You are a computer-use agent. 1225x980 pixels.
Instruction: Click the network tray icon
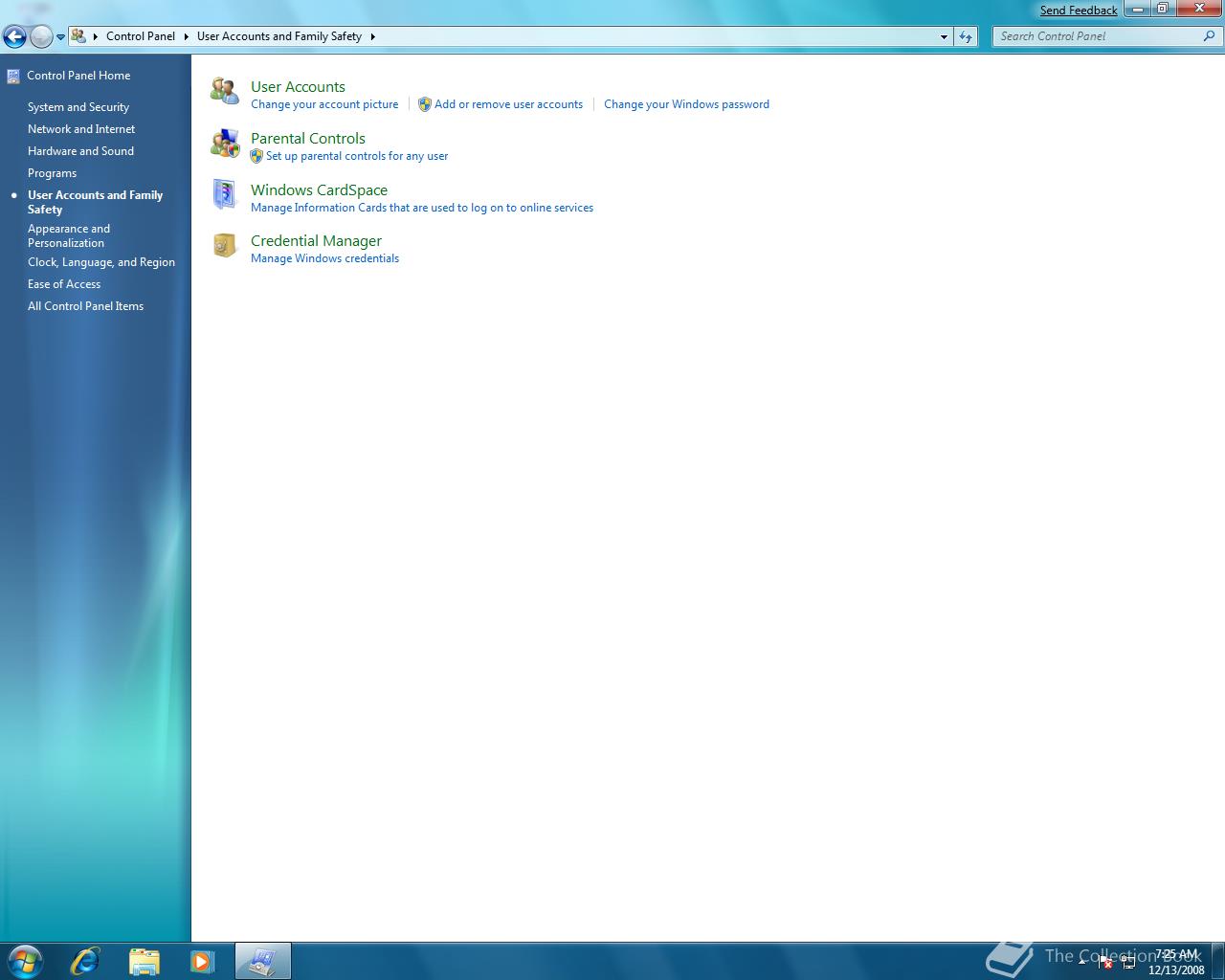click(x=1128, y=962)
